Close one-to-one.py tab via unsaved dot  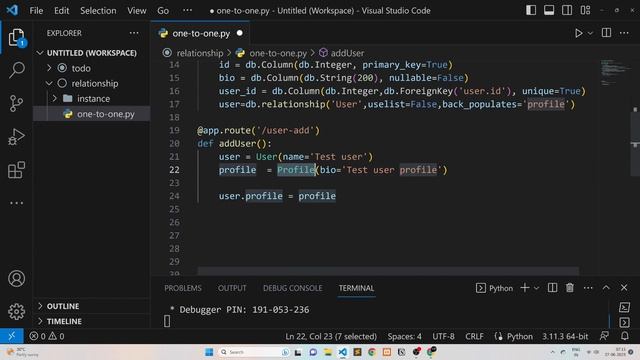click(x=240, y=33)
